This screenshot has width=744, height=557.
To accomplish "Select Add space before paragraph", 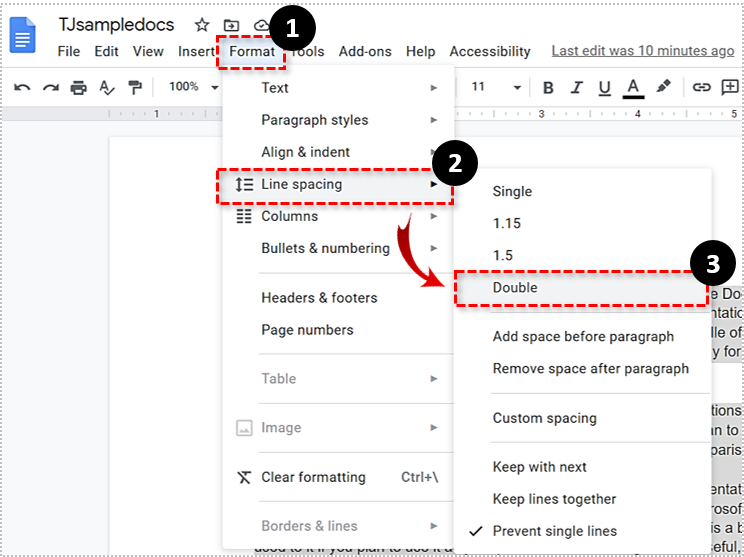I will 582,336.
